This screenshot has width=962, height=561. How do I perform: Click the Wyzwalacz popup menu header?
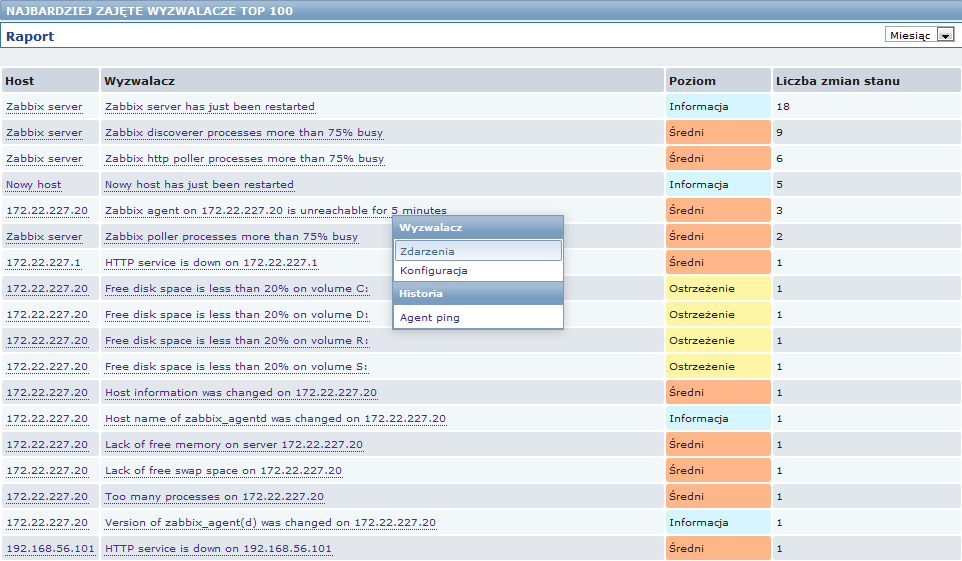pos(478,228)
